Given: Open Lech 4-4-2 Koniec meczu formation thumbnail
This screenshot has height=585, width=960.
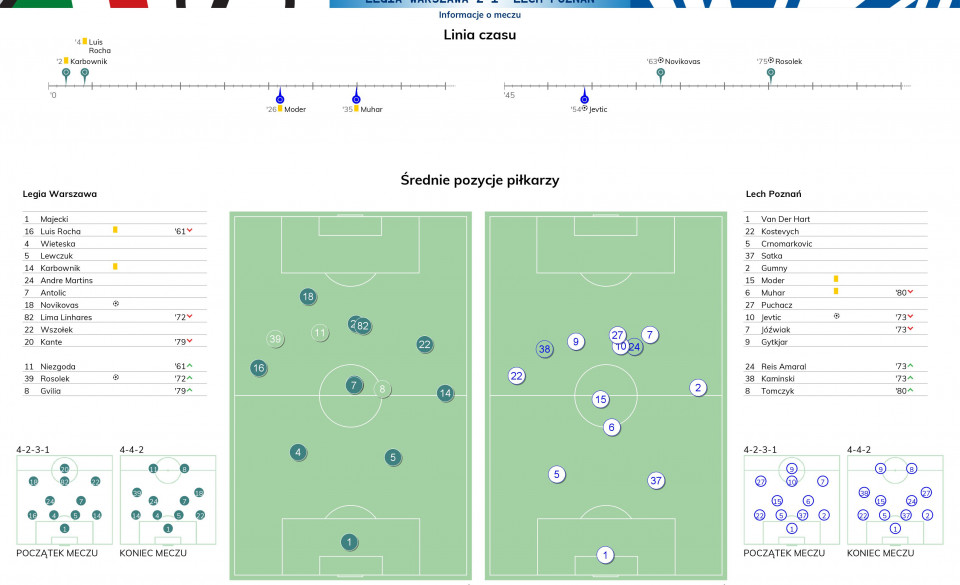Looking at the screenshot, I should [x=895, y=500].
